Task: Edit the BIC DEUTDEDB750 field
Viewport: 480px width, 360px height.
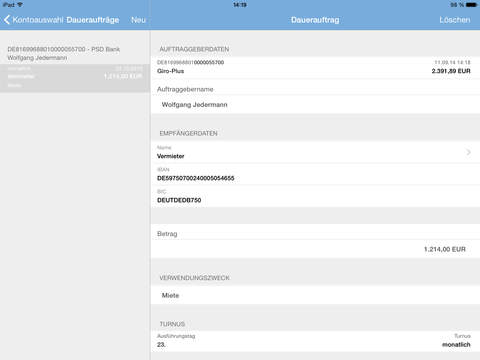Action: (x=315, y=196)
